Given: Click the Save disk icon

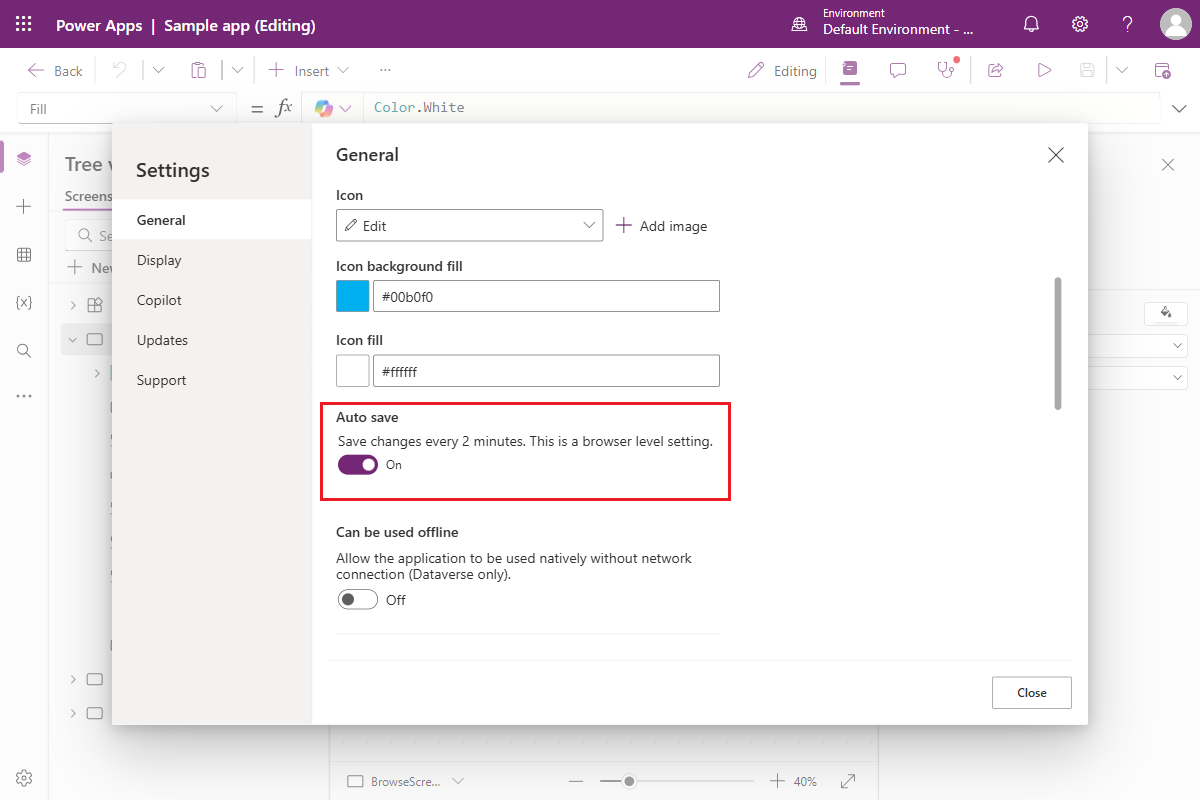Looking at the screenshot, I should click(x=1087, y=70).
